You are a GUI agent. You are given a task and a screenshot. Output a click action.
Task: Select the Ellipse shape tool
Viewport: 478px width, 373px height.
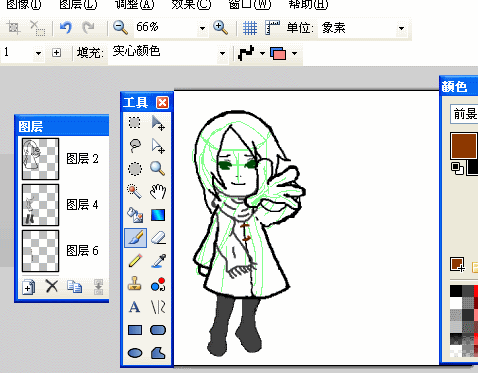(x=135, y=353)
